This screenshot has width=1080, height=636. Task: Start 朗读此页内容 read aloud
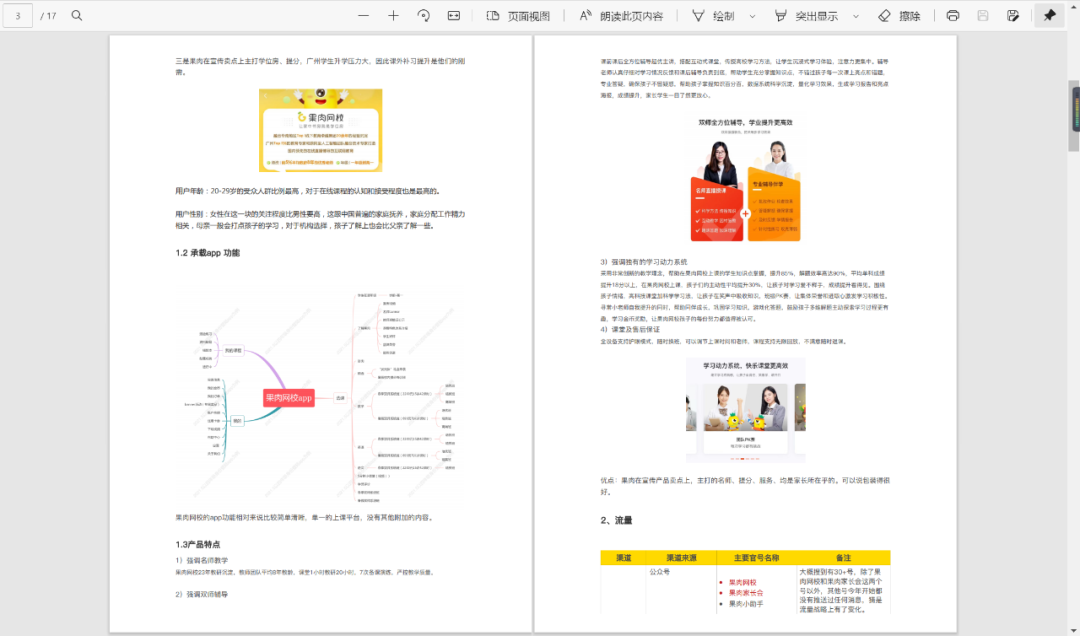coord(621,15)
